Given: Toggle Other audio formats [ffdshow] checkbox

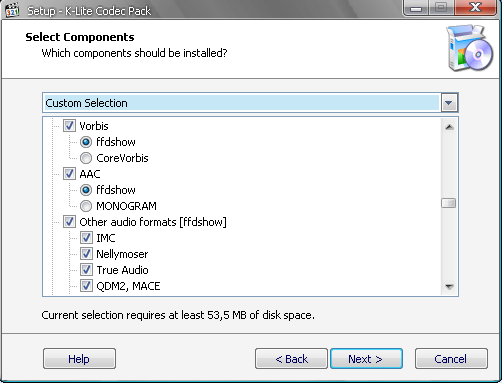Looking at the screenshot, I should click(x=69, y=222).
